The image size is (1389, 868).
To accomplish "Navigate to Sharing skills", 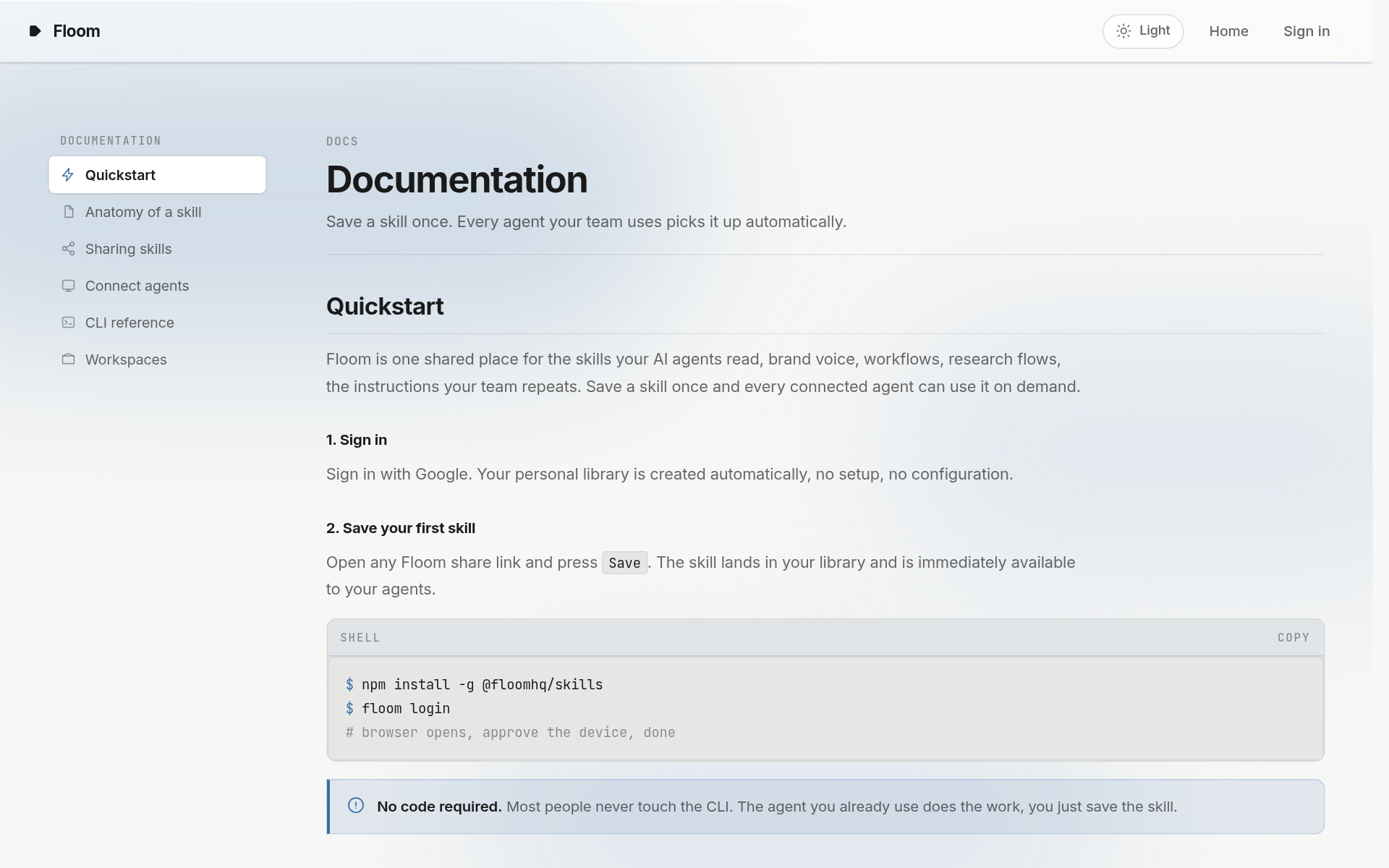I will tap(157, 249).
